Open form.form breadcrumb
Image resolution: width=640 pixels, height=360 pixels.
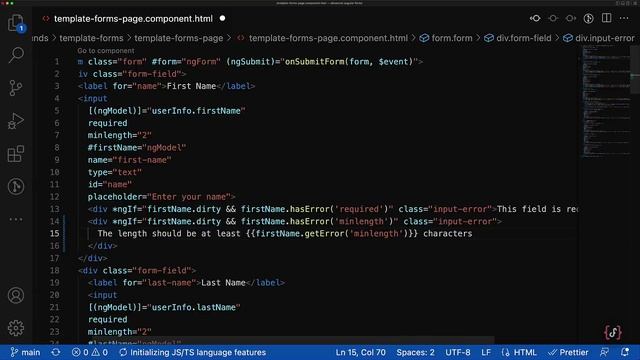tap(452, 38)
